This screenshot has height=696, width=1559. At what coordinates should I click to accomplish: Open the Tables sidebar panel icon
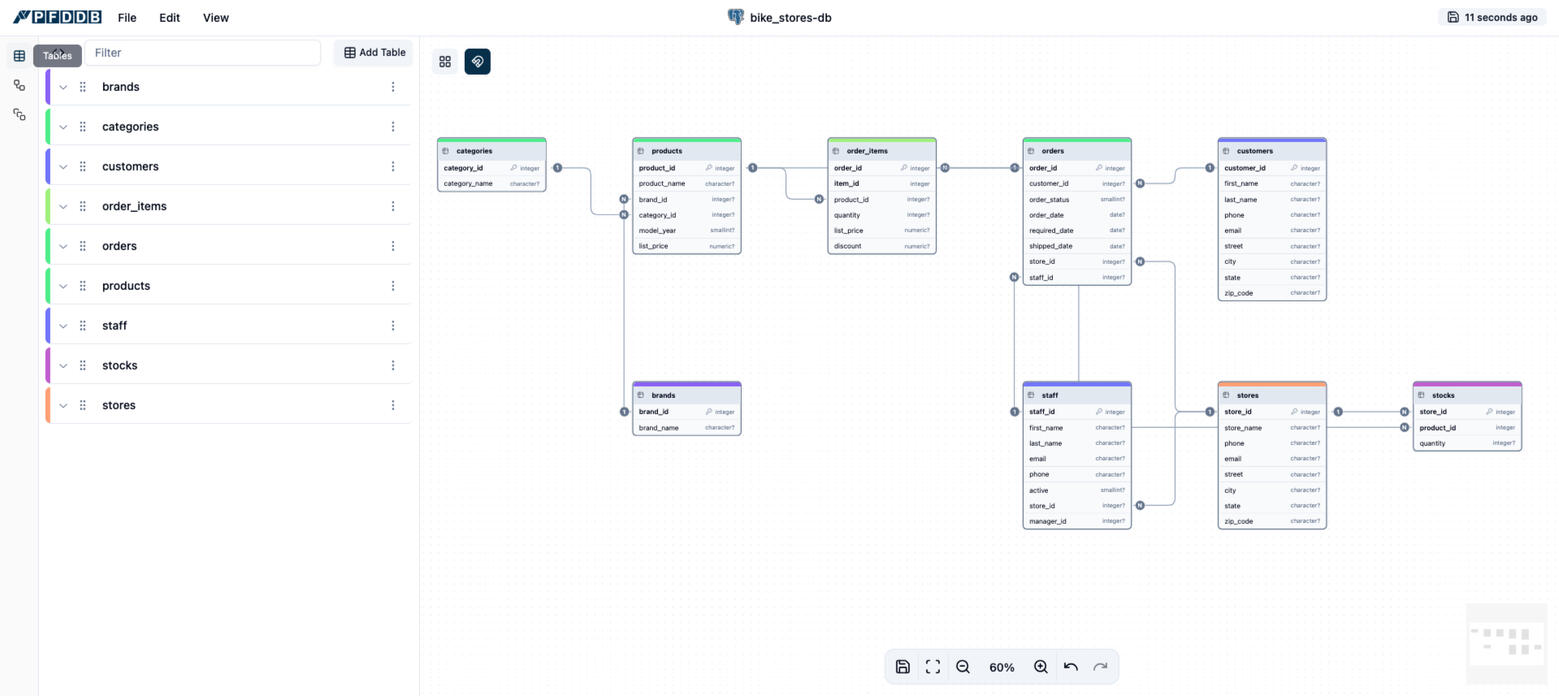(19, 56)
